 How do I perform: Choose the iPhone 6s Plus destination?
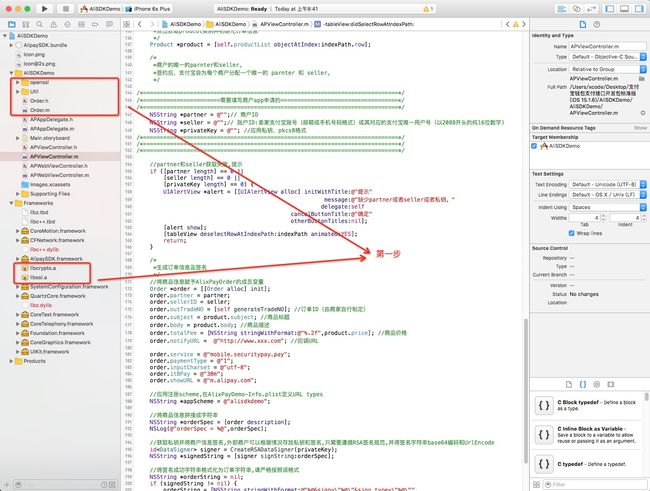click(x=148, y=9)
